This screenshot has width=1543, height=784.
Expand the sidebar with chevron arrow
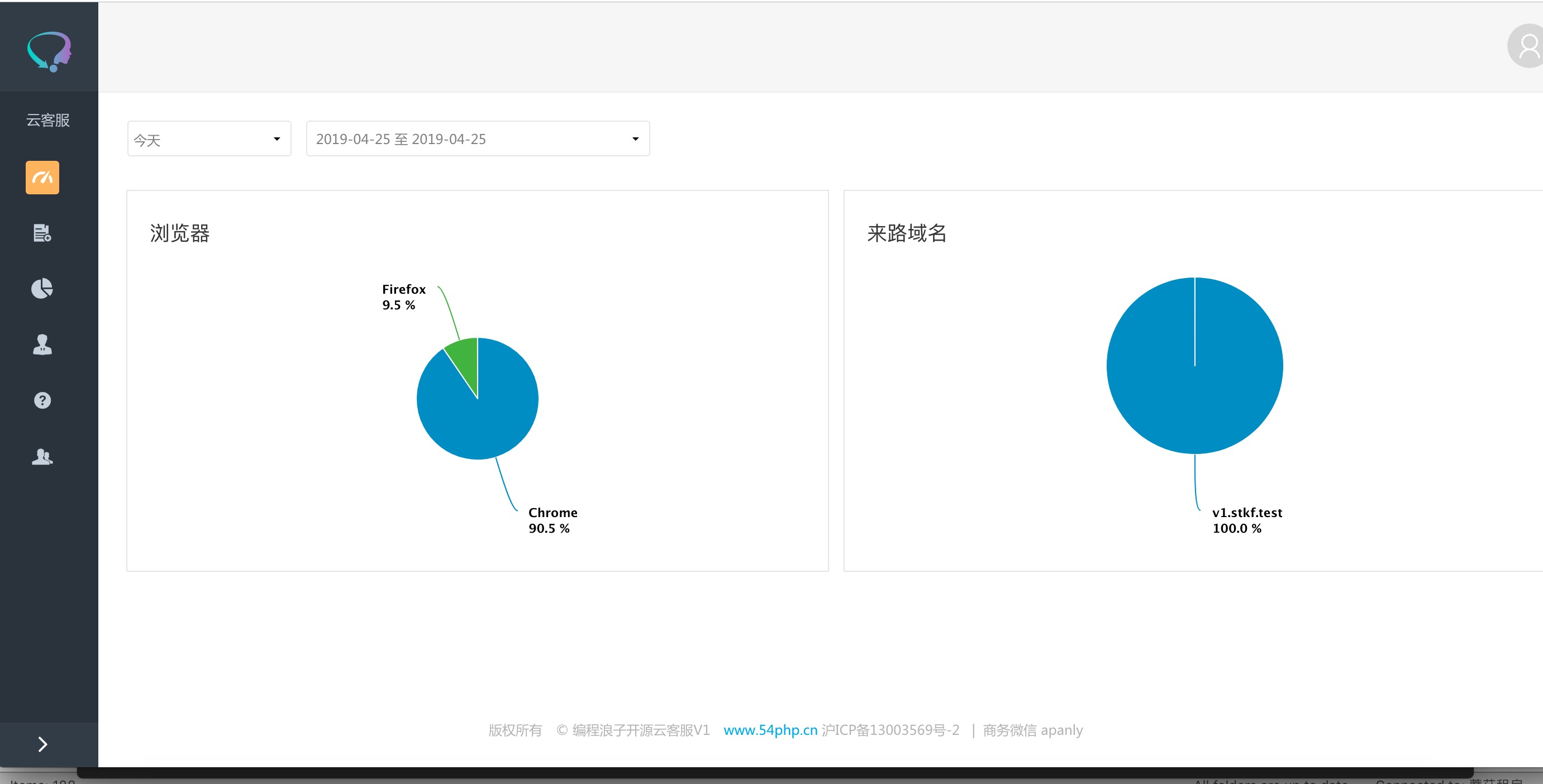pos(42,744)
